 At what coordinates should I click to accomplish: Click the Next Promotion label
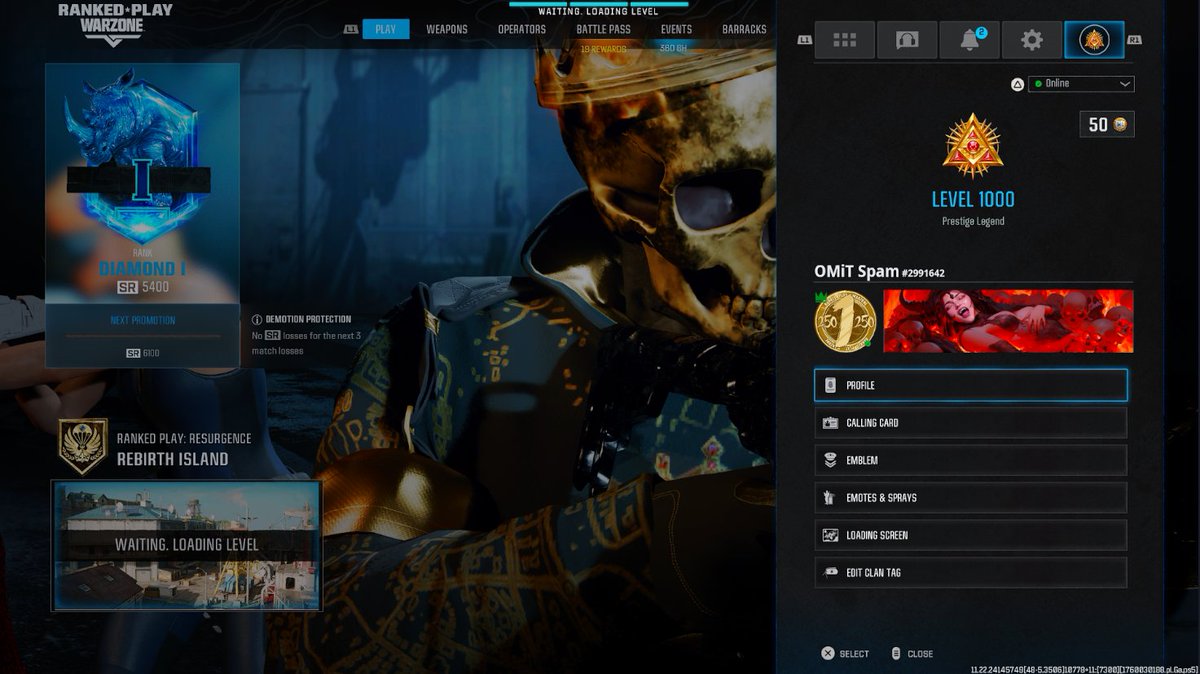point(142,320)
